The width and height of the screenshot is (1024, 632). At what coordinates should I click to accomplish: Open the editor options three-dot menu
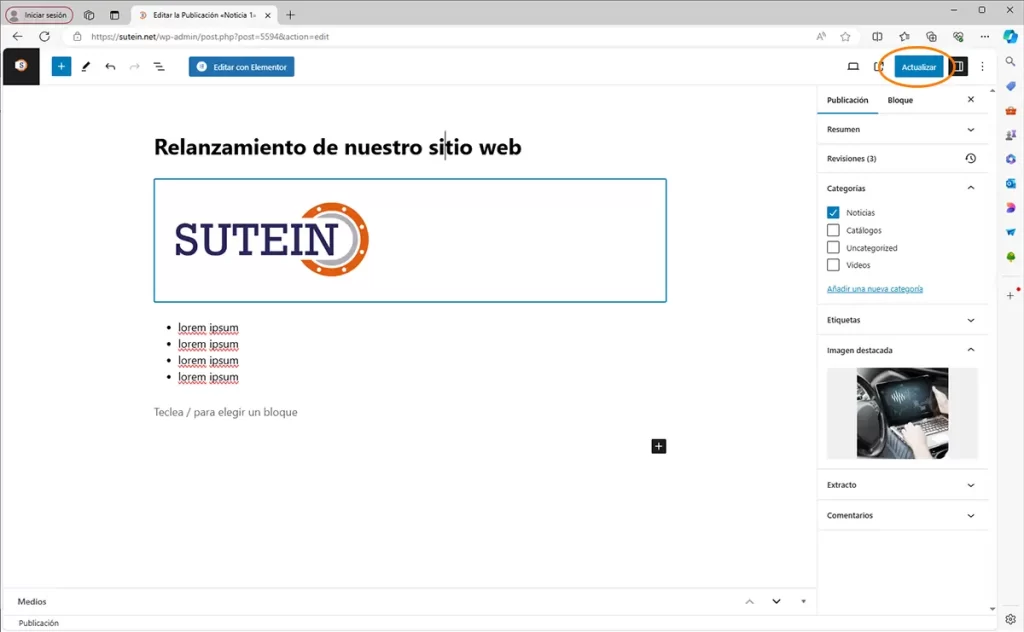tap(982, 67)
